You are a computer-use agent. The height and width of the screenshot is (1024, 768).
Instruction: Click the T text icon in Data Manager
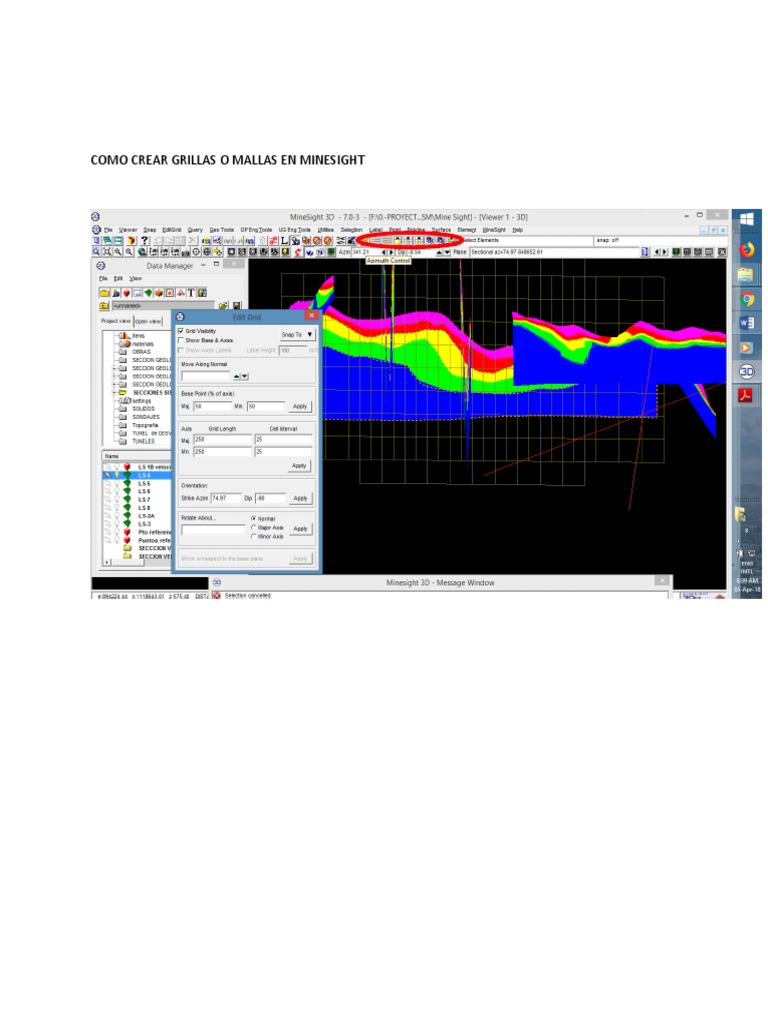click(191, 293)
